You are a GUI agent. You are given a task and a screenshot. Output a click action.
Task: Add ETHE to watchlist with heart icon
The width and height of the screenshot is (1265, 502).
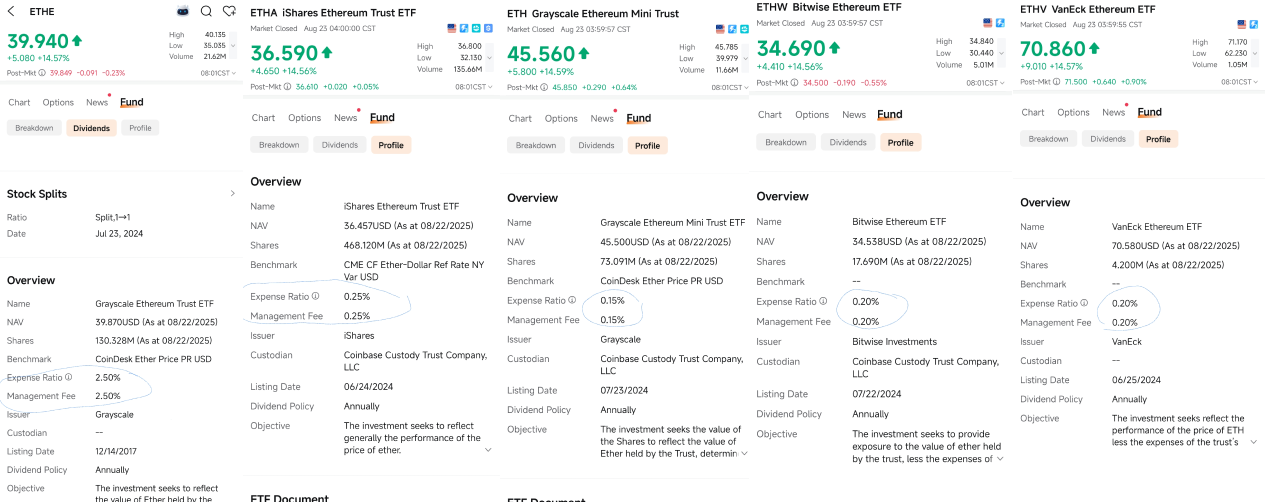tap(230, 11)
